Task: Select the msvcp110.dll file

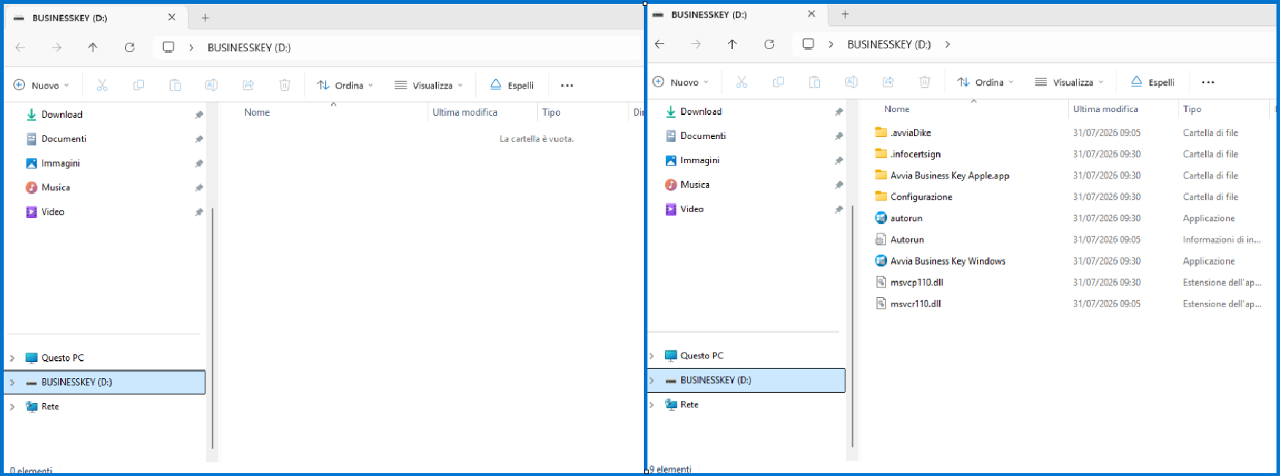Action: (916, 282)
